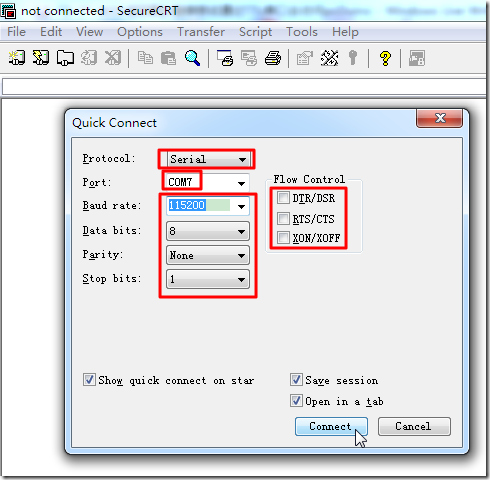Click the Connect toolbar icon
Viewport: 490px width, 480px height.
click(x=17, y=58)
